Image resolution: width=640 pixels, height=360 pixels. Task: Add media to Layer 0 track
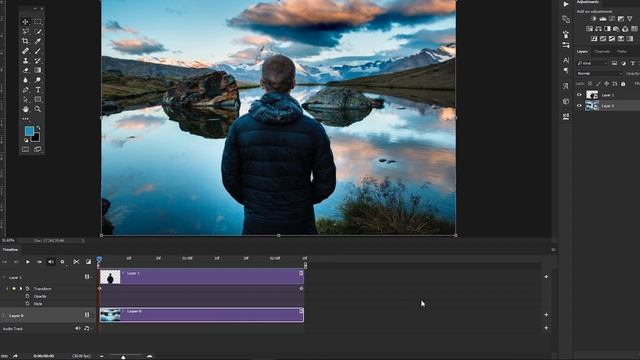tap(546, 315)
